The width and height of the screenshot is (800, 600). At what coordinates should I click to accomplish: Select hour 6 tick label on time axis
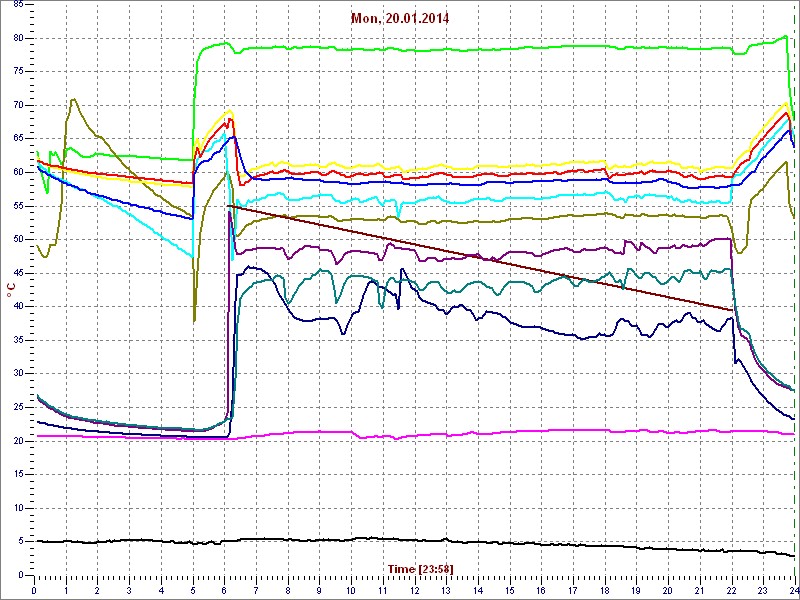click(x=225, y=589)
